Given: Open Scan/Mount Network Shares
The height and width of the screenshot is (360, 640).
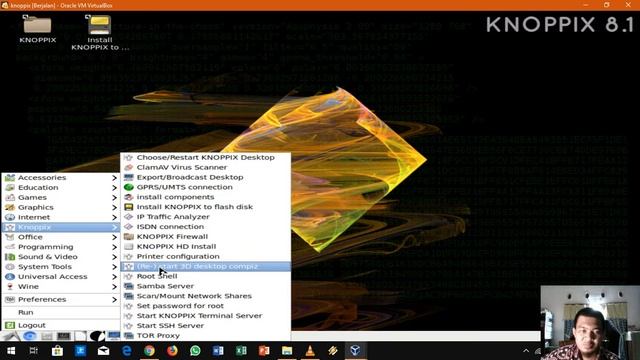Looking at the screenshot, I should pos(206,296).
